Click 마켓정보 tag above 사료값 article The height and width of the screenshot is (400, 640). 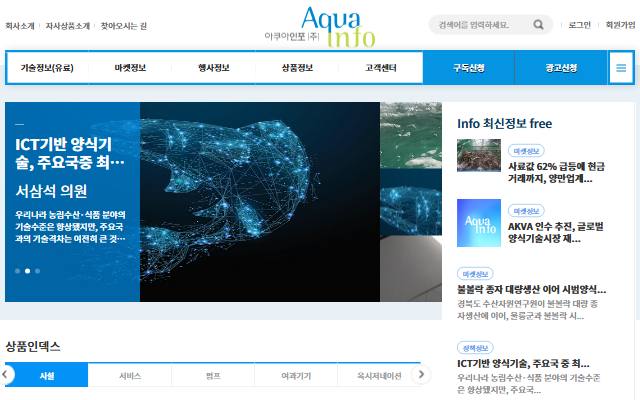[526, 151]
